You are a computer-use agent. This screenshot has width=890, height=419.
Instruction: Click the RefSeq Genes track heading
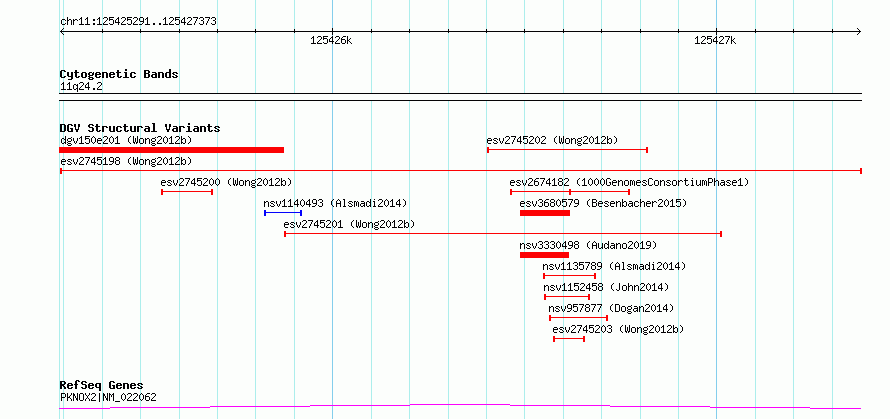coord(102,386)
